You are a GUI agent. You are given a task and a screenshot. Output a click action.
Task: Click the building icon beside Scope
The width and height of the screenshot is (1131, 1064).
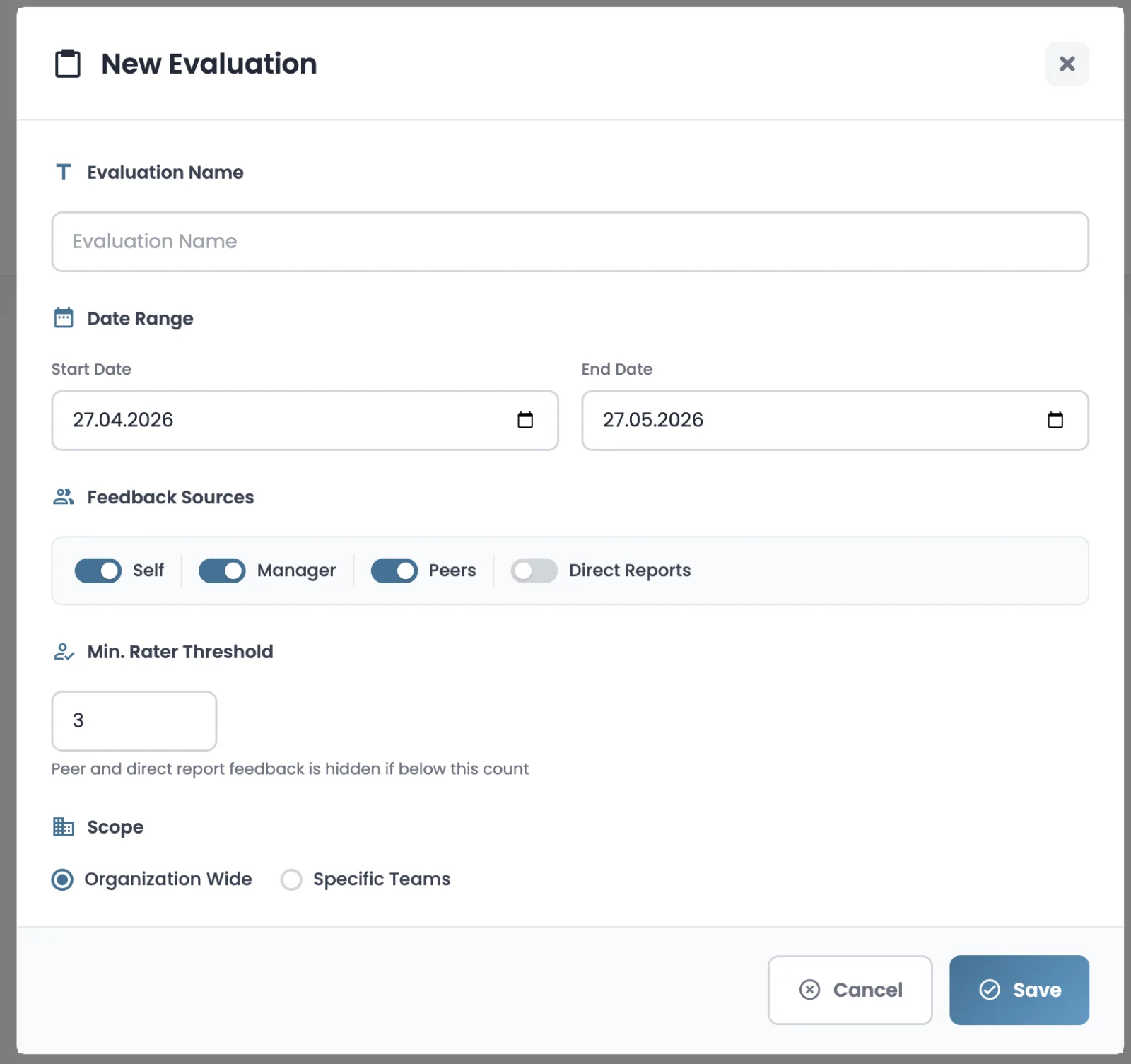pos(63,826)
